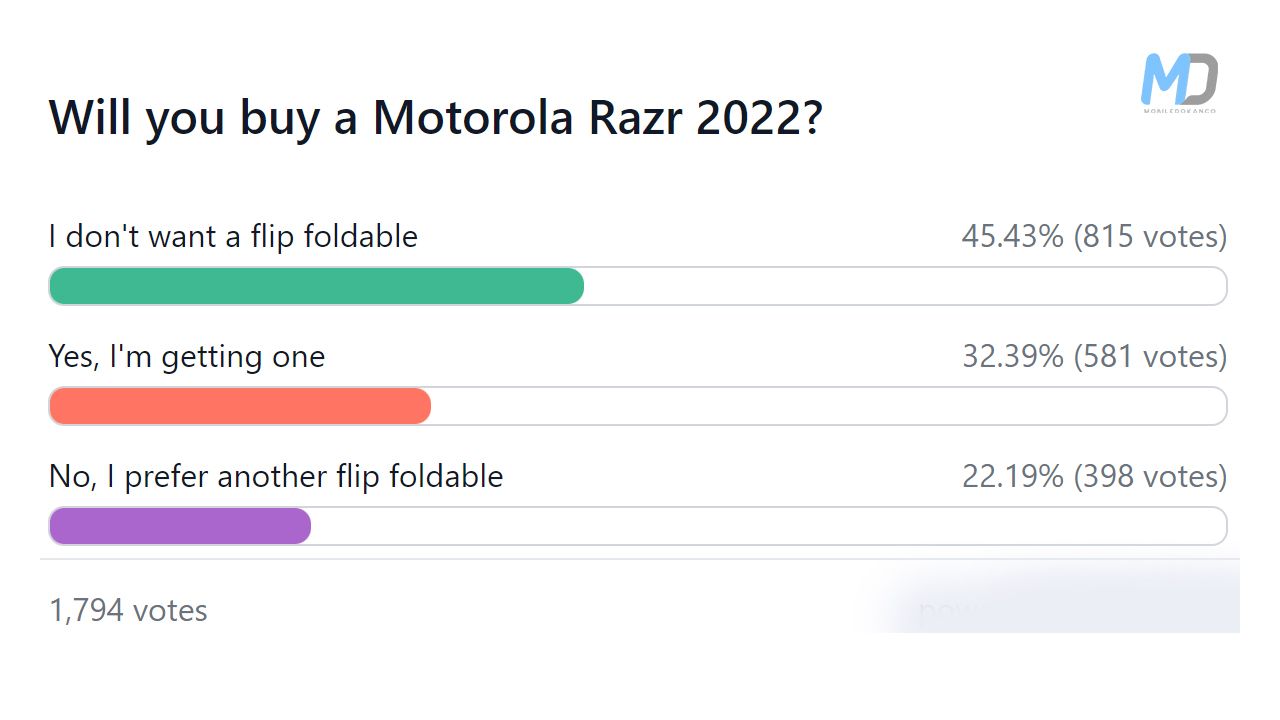Click the word "Motorola" in the heading
This screenshot has width=1280, height=720.
pyautogui.click(x=473, y=118)
